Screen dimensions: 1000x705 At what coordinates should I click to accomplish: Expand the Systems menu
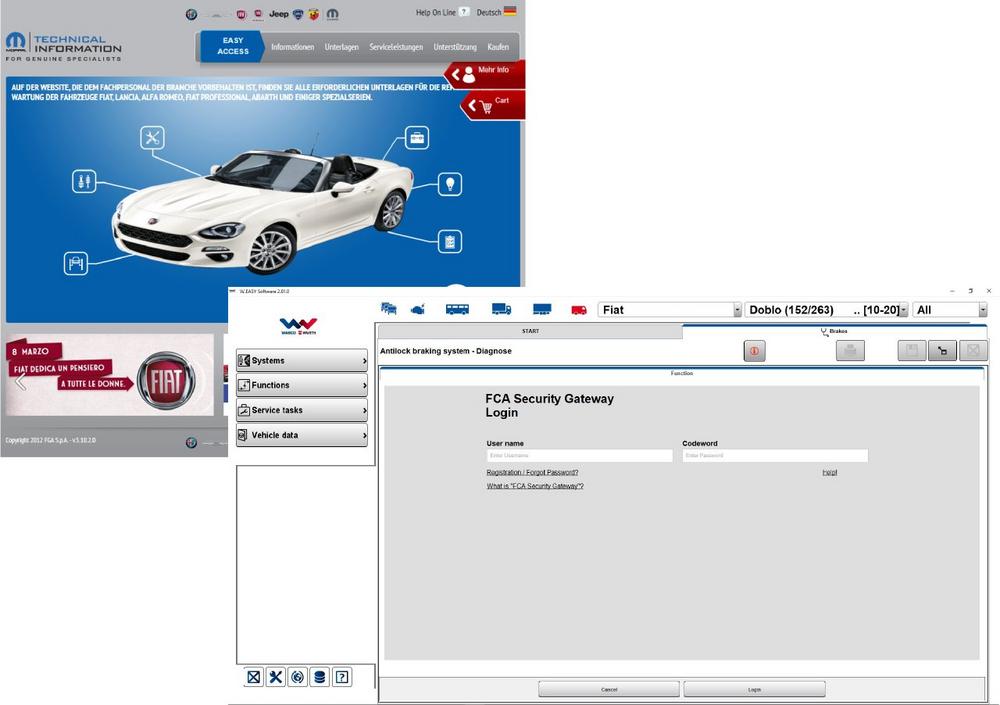(302, 360)
